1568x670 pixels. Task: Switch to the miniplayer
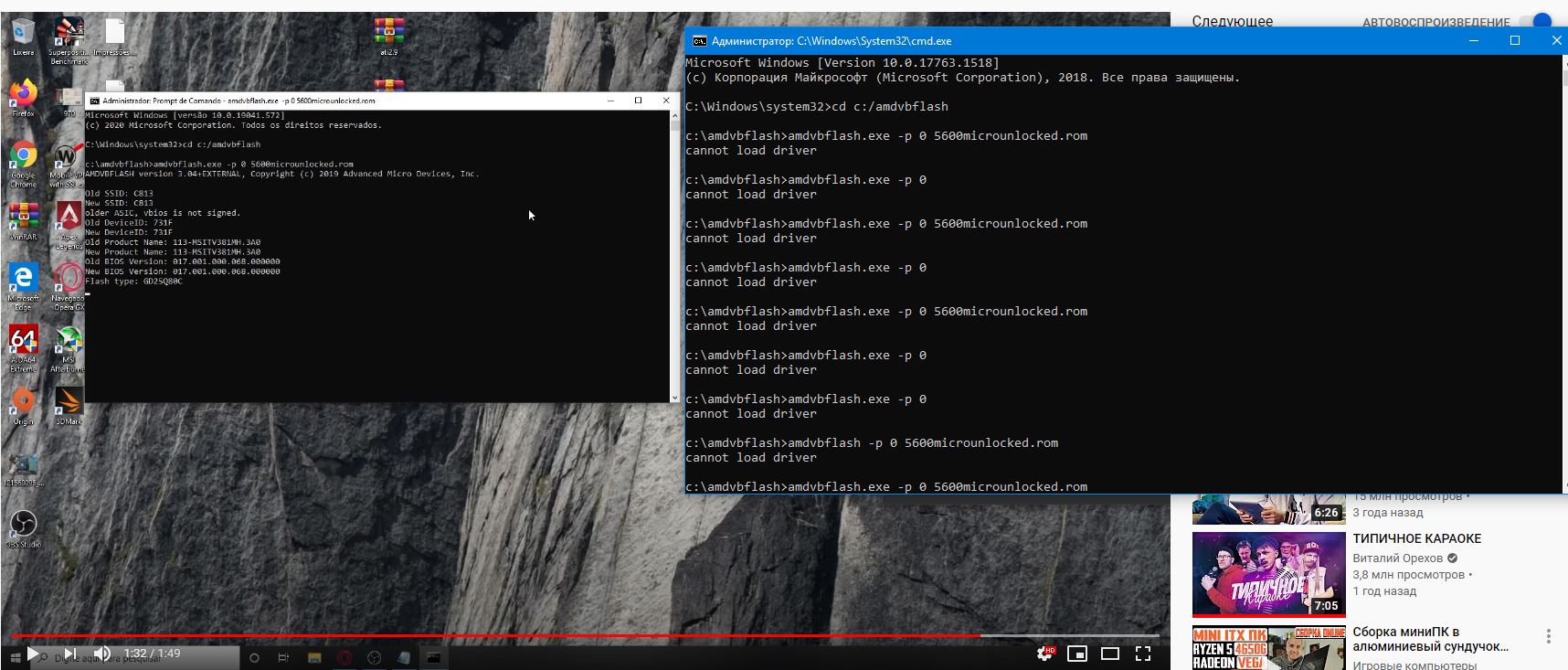click(x=1077, y=654)
